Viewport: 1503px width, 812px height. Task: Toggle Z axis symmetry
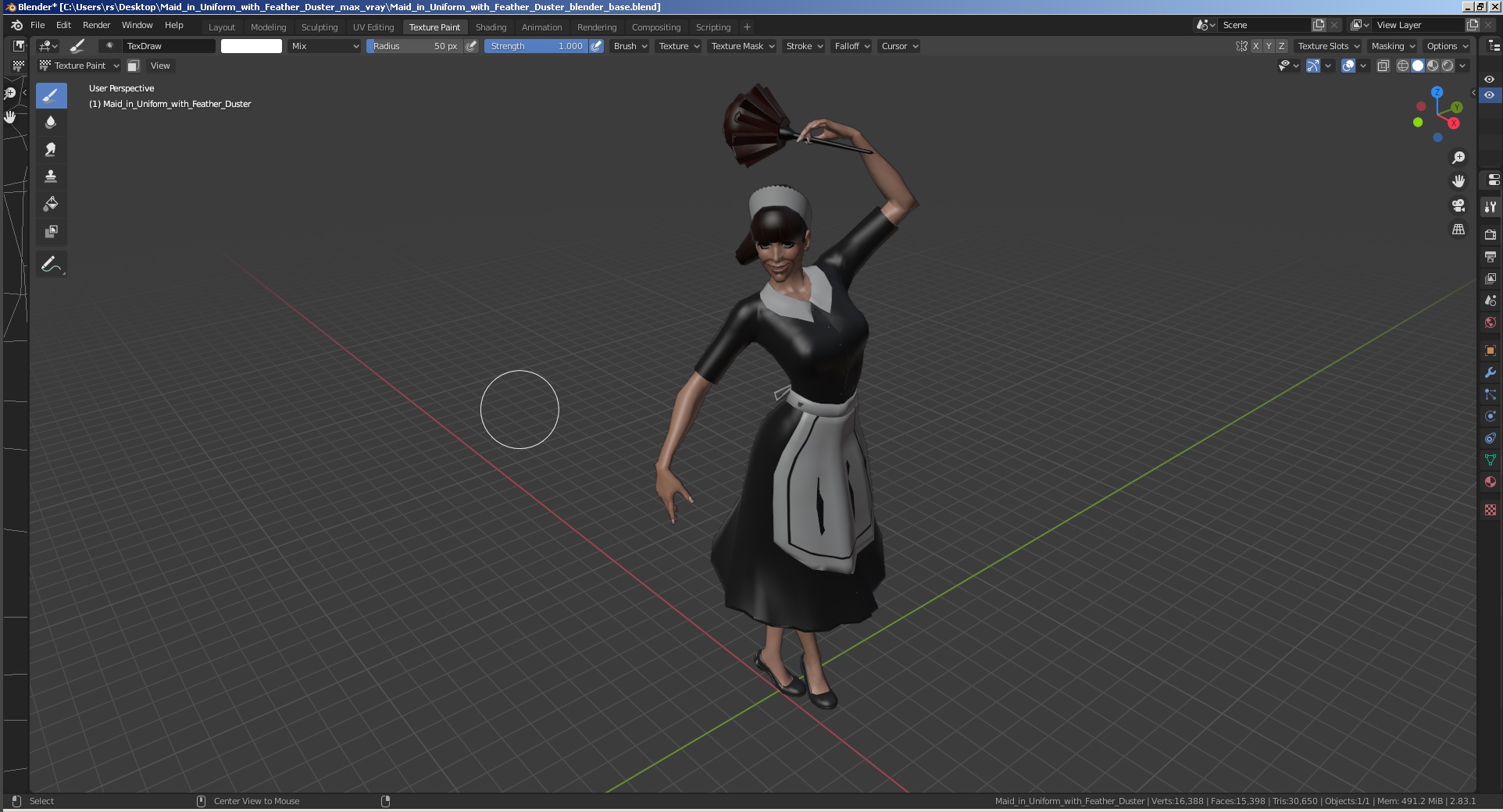tap(1281, 46)
